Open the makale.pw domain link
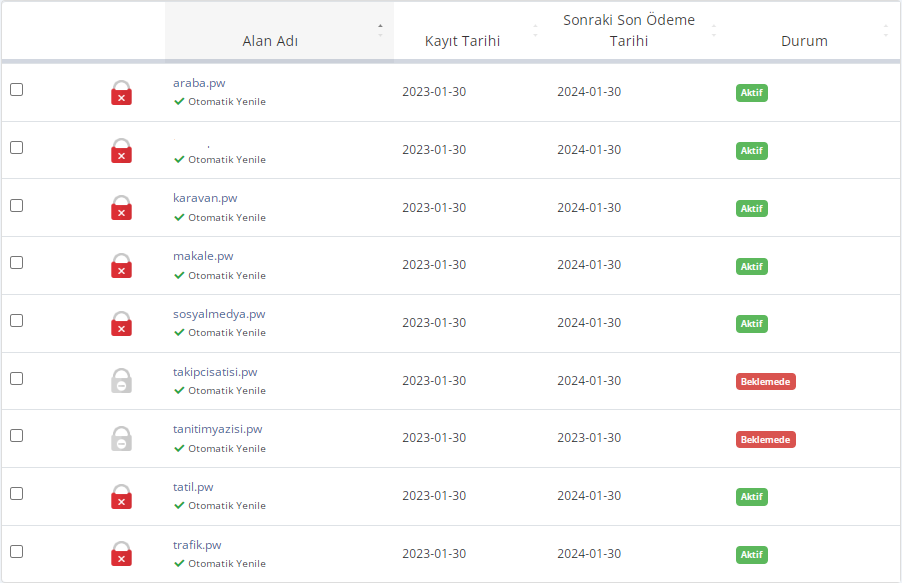The width and height of the screenshot is (902, 583). pyautogui.click(x=203, y=257)
